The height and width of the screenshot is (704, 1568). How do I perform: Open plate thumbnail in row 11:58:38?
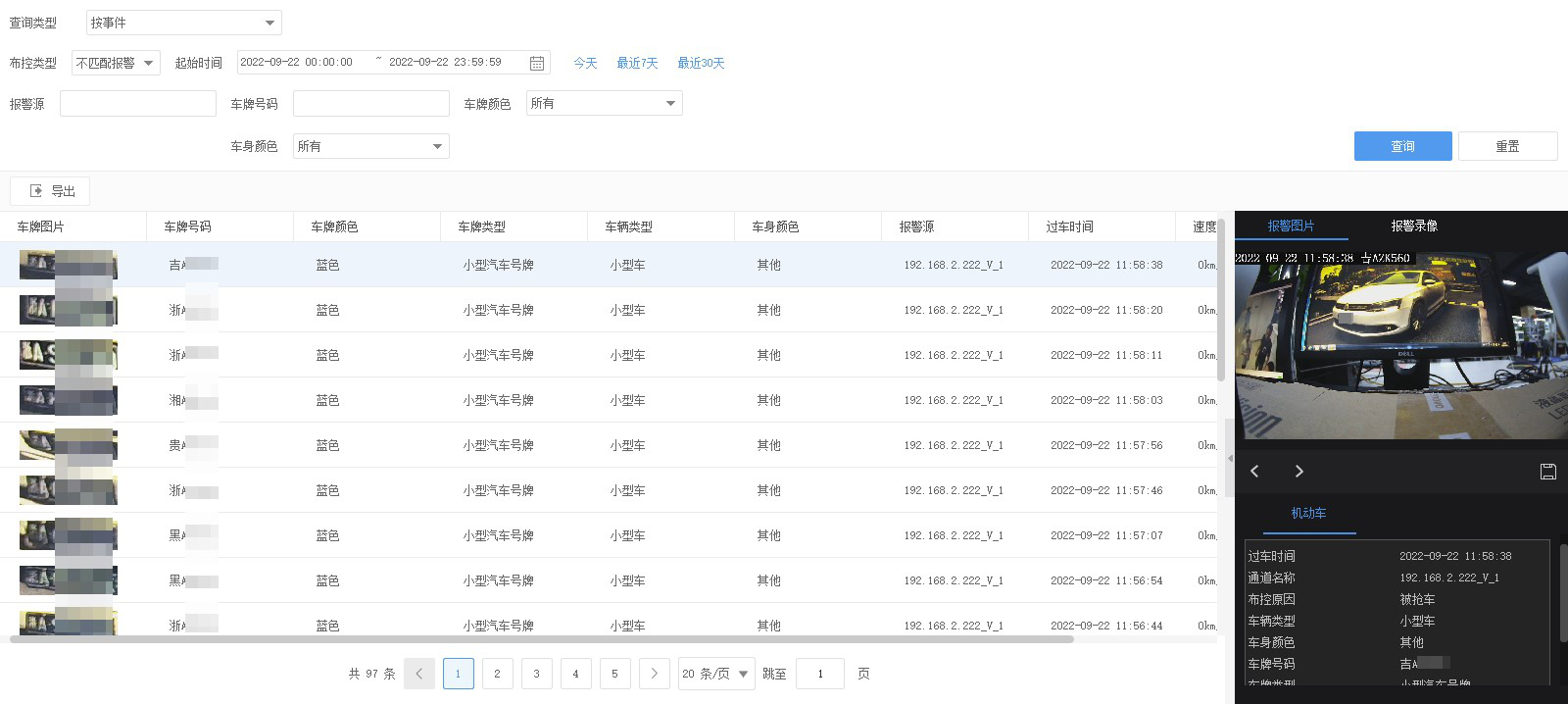69,265
